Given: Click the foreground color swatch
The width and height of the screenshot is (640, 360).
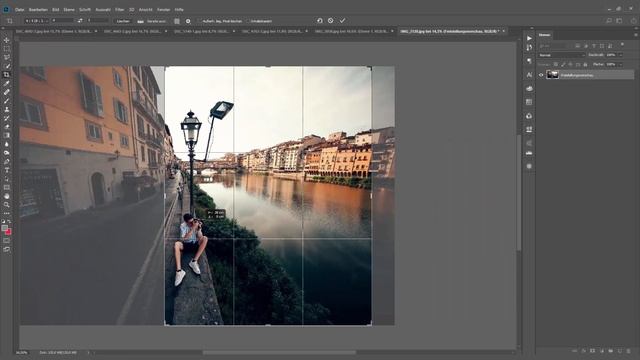Looking at the screenshot, I should pyautogui.click(x=4, y=229).
